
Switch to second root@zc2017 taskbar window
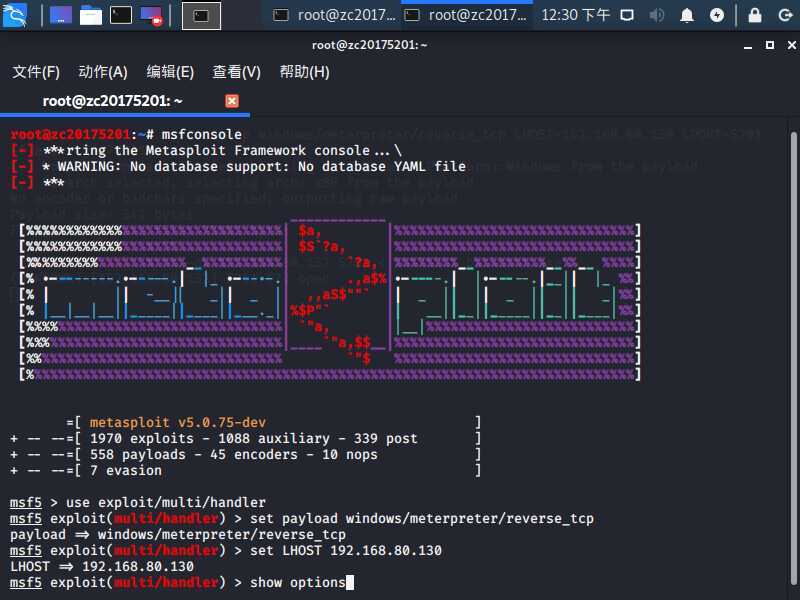click(x=466, y=15)
